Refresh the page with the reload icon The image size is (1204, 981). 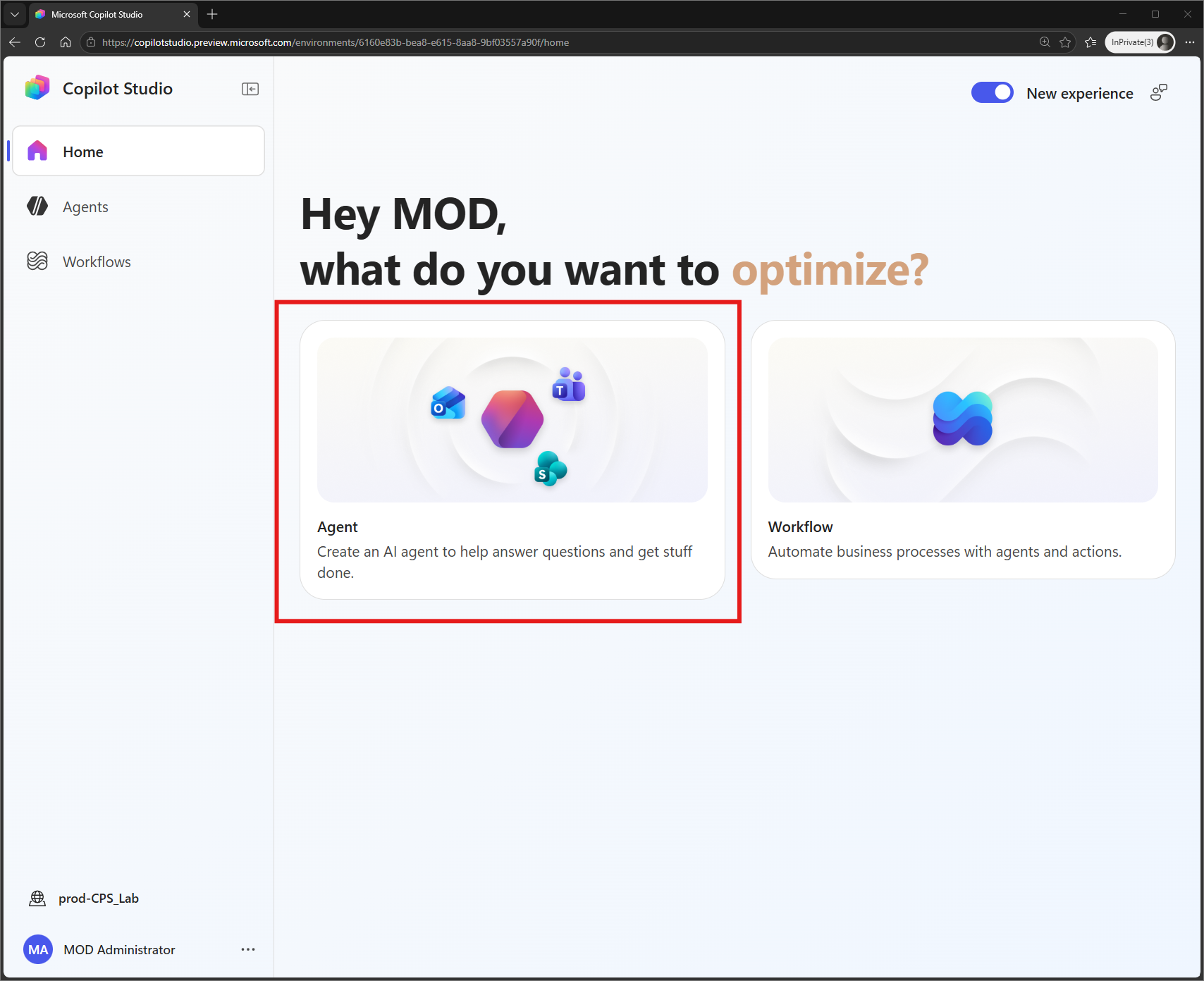[x=40, y=42]
